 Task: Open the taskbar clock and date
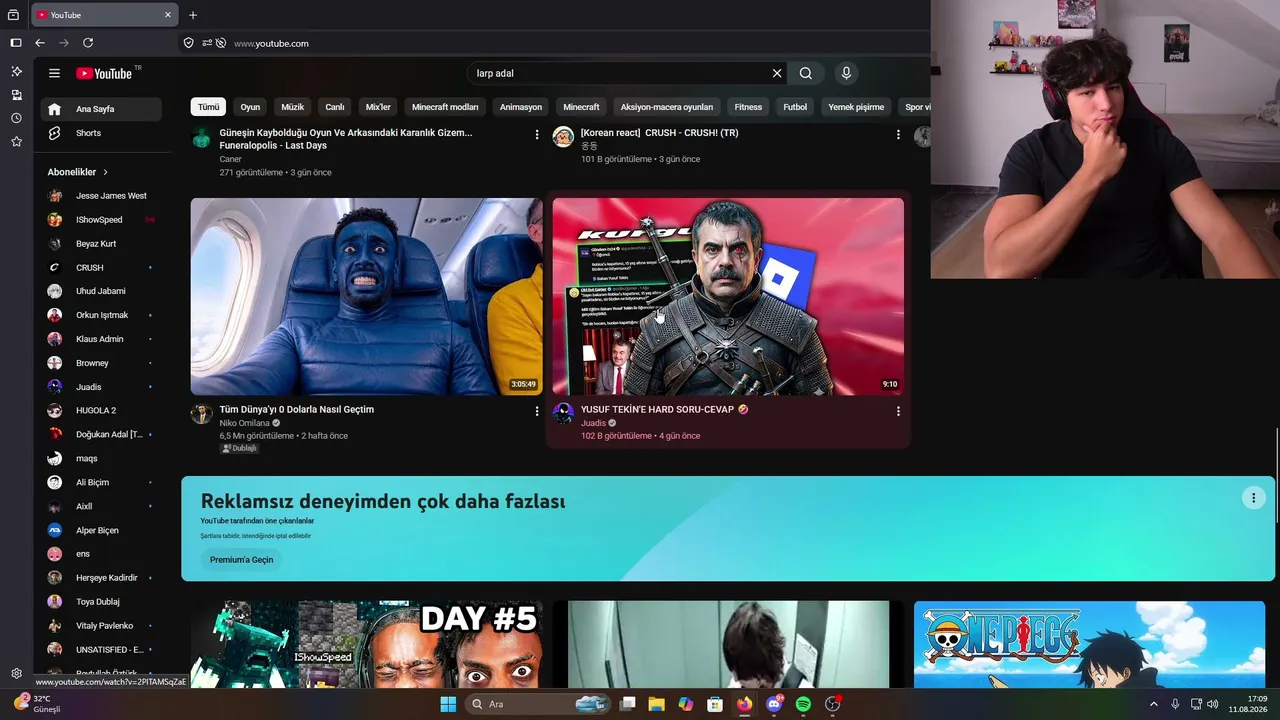click(1250, 704)
